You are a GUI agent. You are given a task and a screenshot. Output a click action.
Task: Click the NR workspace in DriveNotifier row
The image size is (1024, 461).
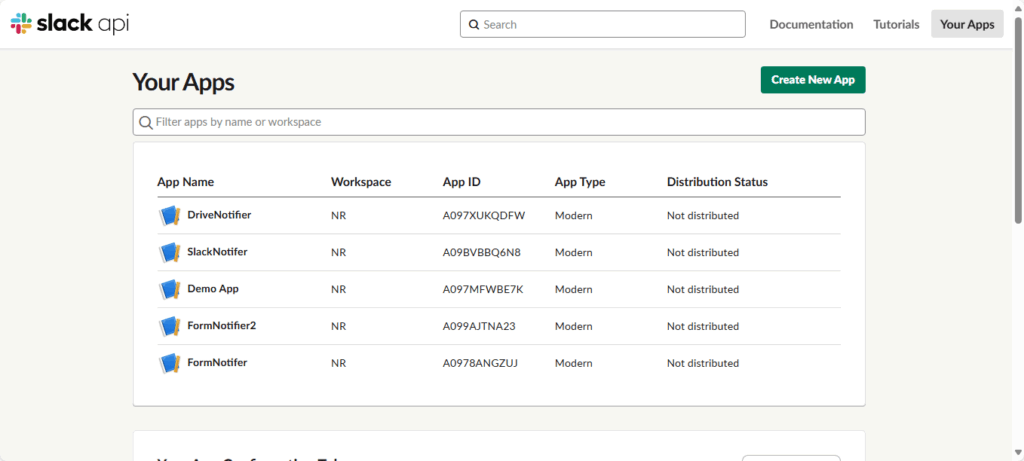(338, 215)
